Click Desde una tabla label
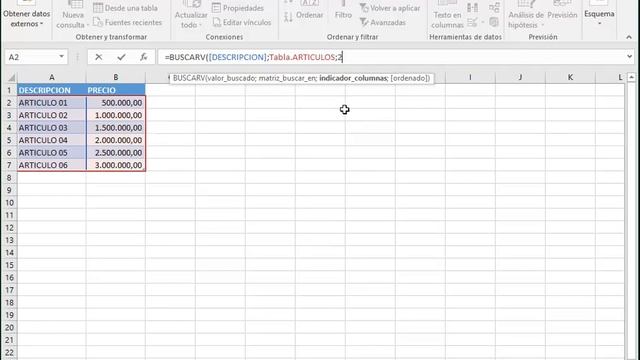Viewport: 640px width, 360px height. [131, 8]
